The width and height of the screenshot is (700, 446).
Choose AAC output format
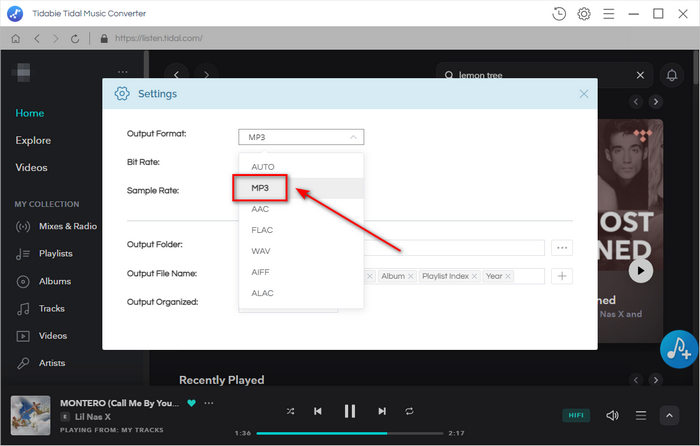[301, 209]
